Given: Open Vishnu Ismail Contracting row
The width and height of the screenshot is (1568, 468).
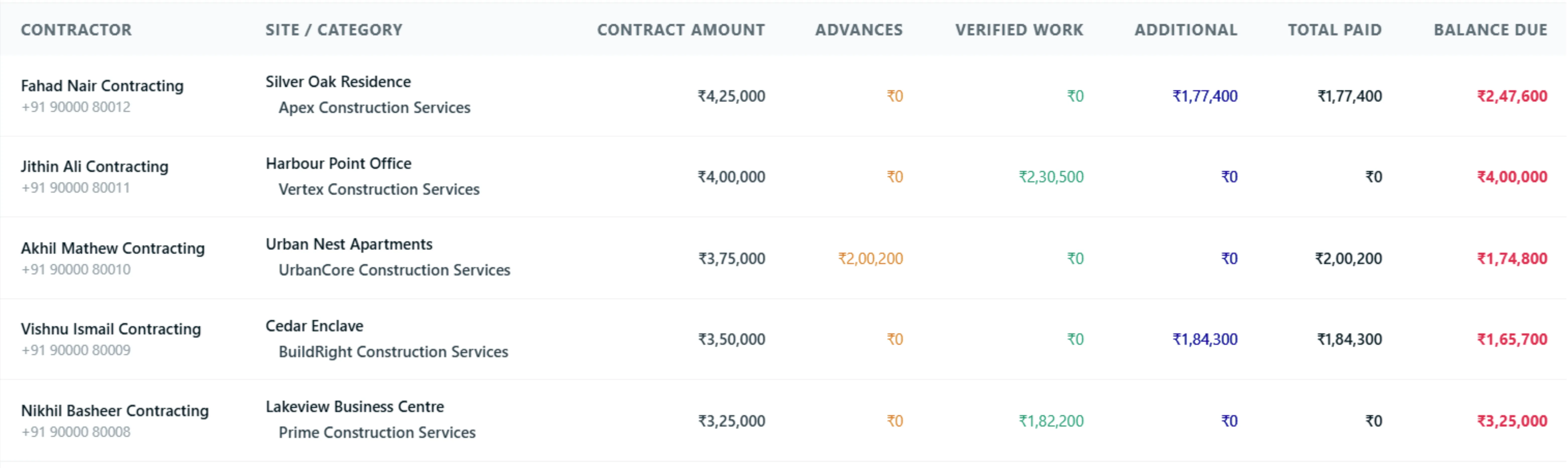Looking at the screenshot, I should point(783,339).
